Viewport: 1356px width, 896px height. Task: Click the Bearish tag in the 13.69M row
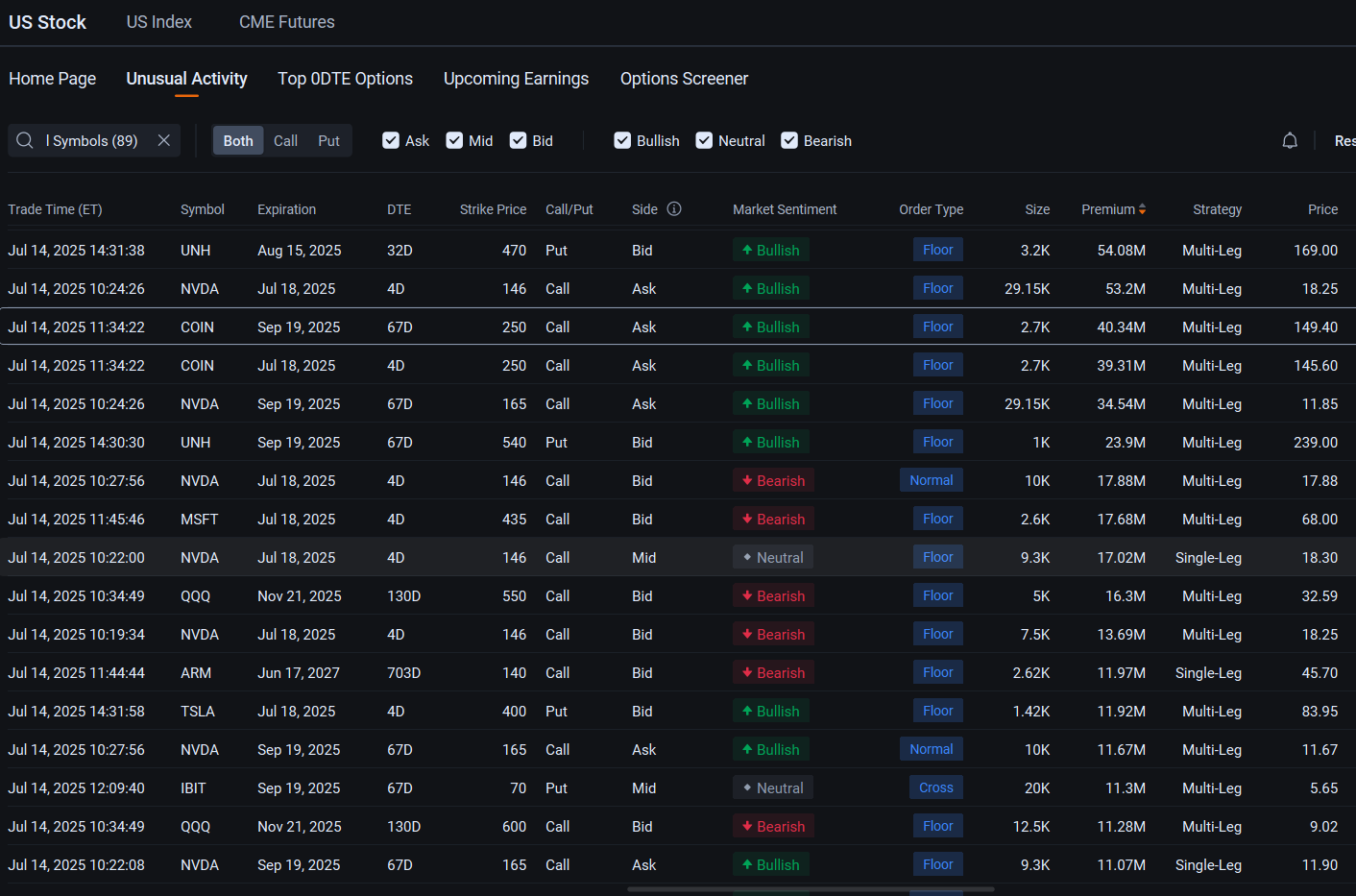point(774,635)
